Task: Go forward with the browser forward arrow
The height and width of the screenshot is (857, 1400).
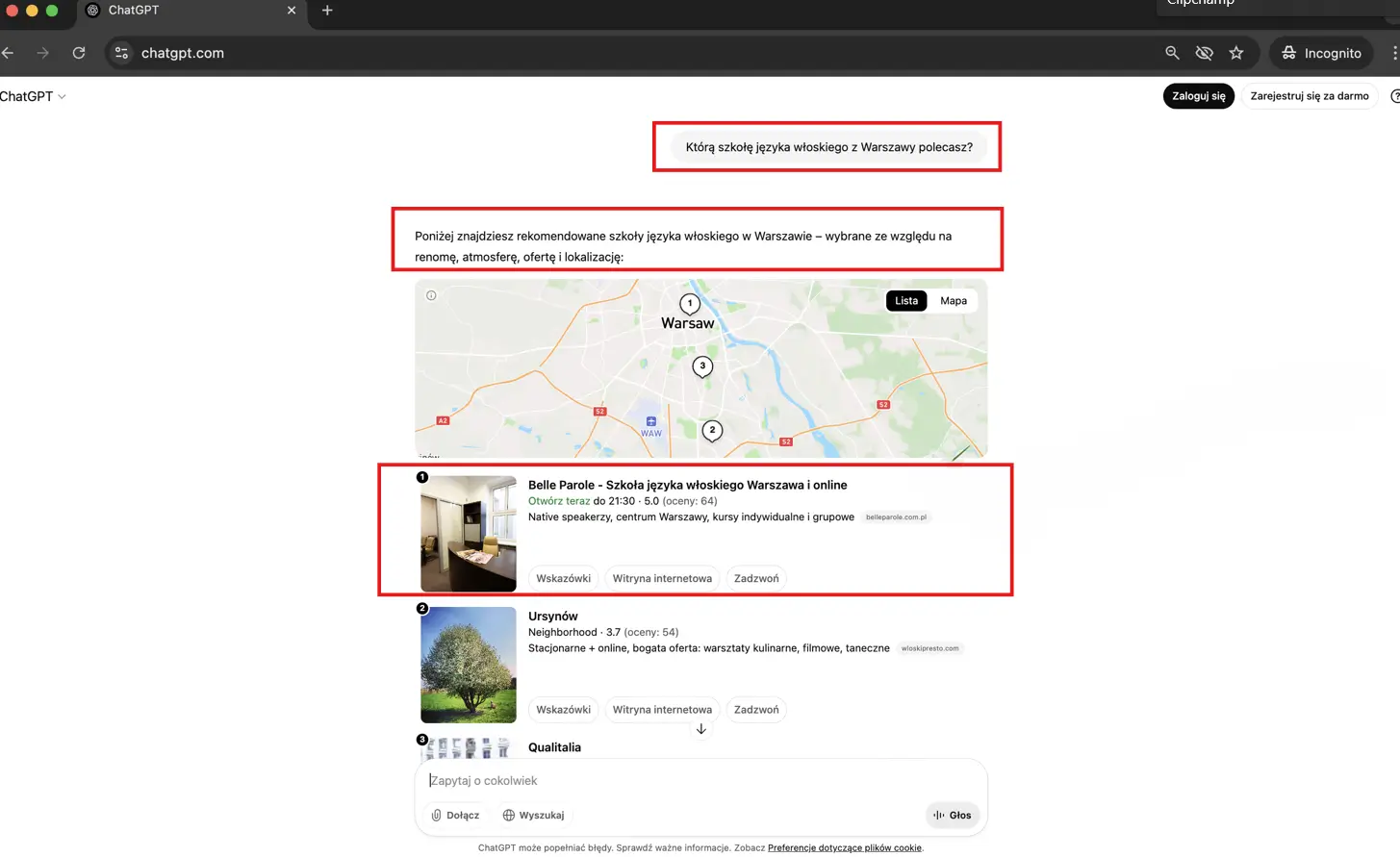Action: 42,53
